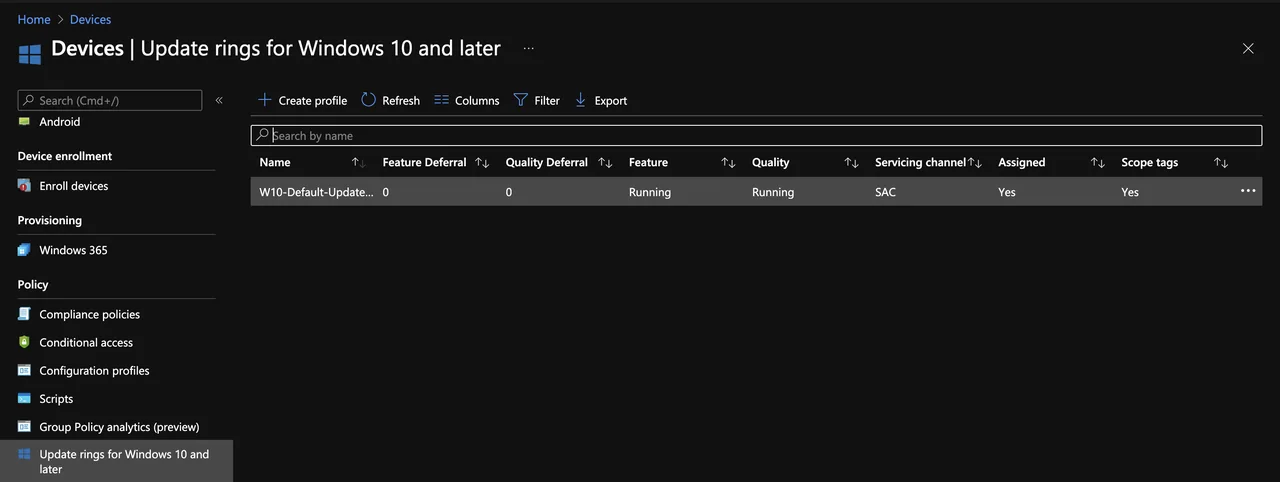Click the Create profile button label
This screenshot has height=482, width=1280.
pos(313,100)
